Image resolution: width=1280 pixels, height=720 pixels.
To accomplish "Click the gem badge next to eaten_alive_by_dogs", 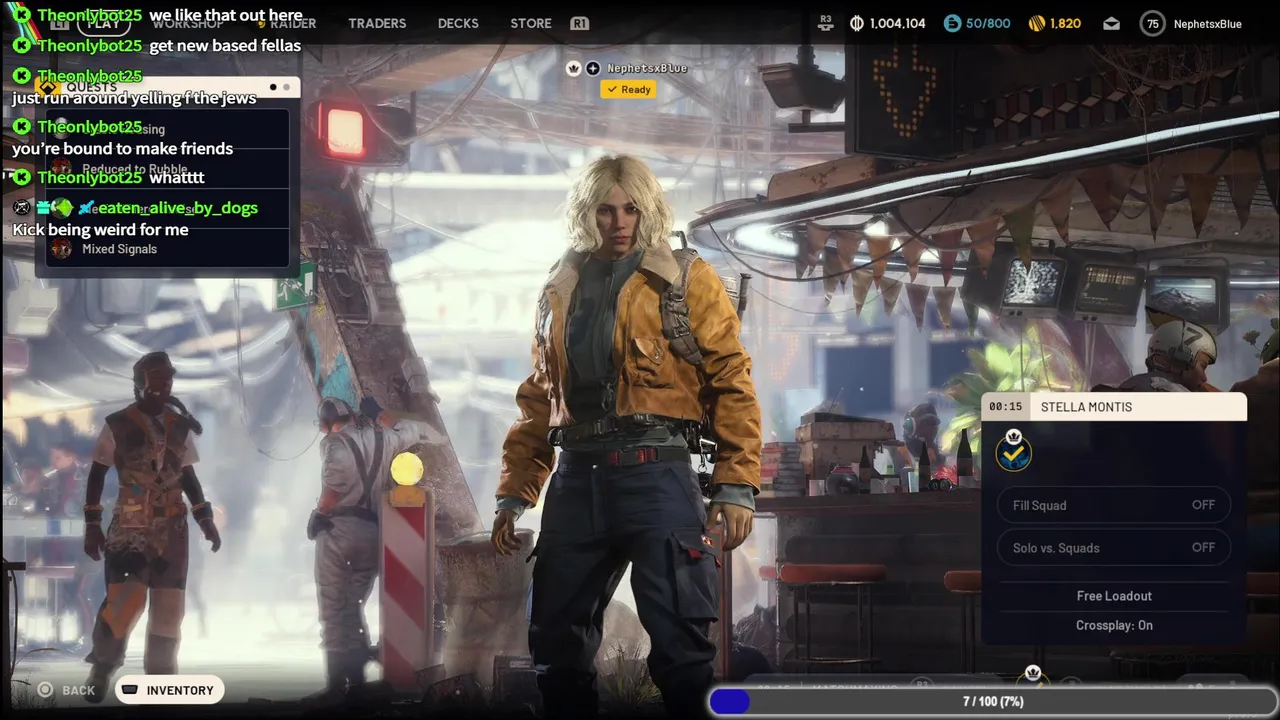I will click(x=63, y=208).
